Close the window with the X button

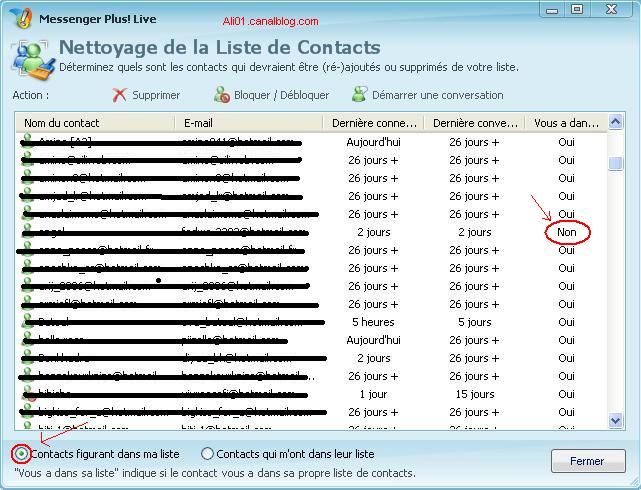[x=611, y=9]
